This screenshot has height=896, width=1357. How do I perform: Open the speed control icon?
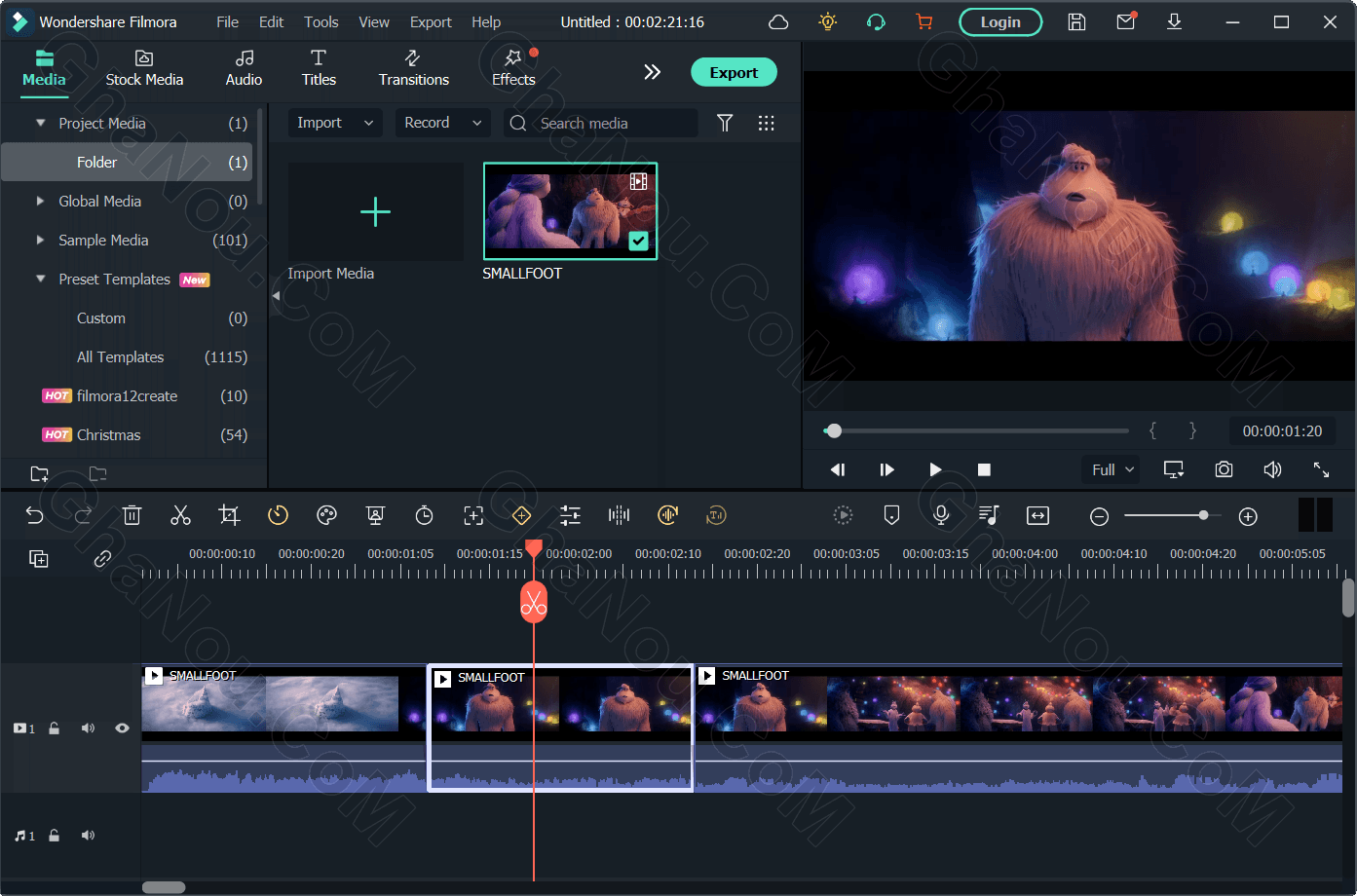click(x=278, y=515)
